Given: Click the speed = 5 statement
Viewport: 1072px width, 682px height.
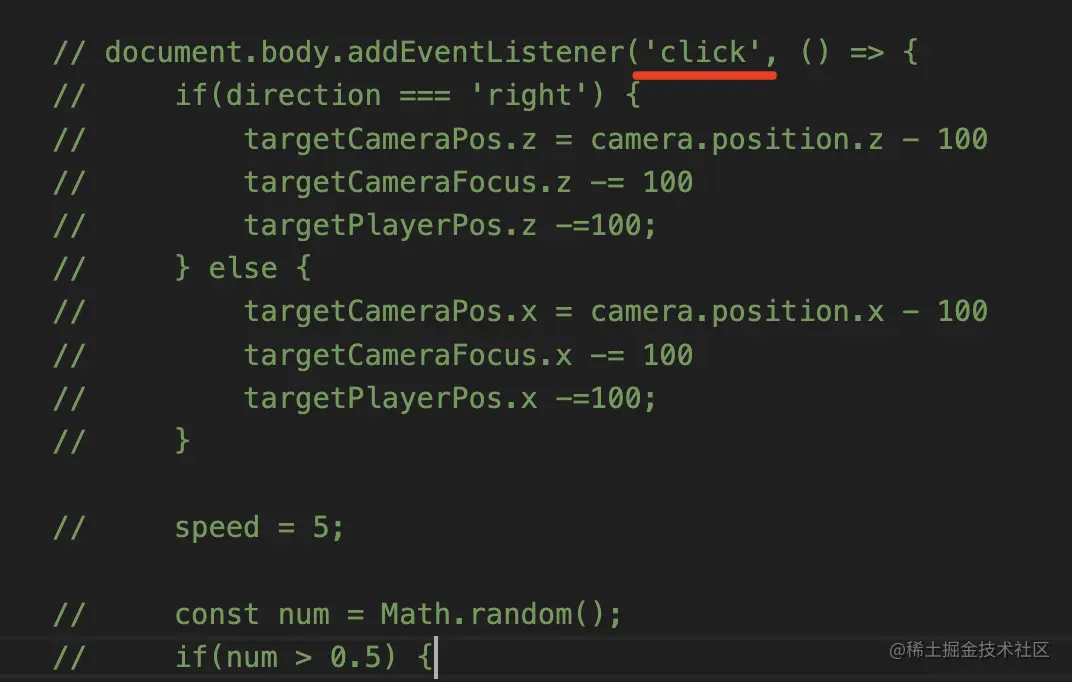Looking at the screenshot, I should [x=259, y=528].
